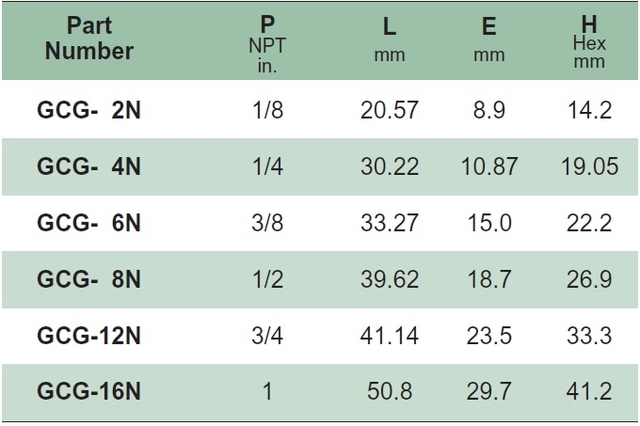Image resolution: width=640 pixels, height=426 pixels.
Task: Click the 50.8 length value
Action: click(389, 391)
